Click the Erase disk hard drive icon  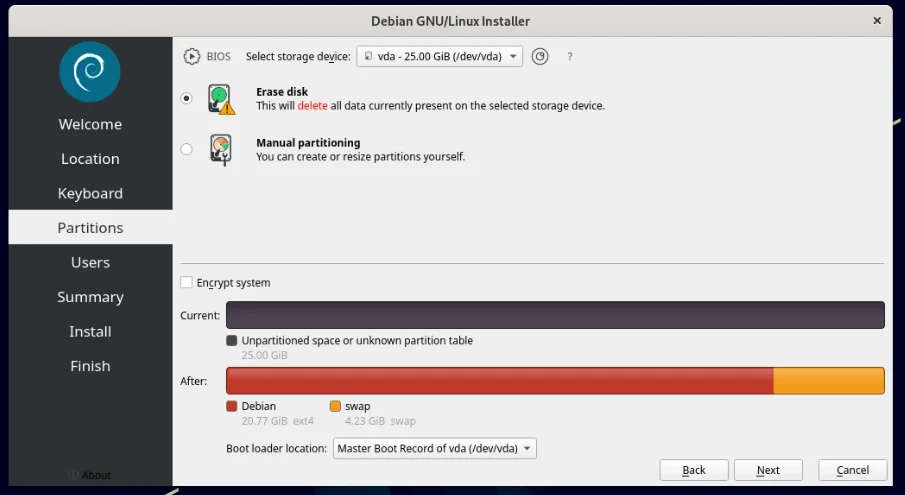coord(221,99)
